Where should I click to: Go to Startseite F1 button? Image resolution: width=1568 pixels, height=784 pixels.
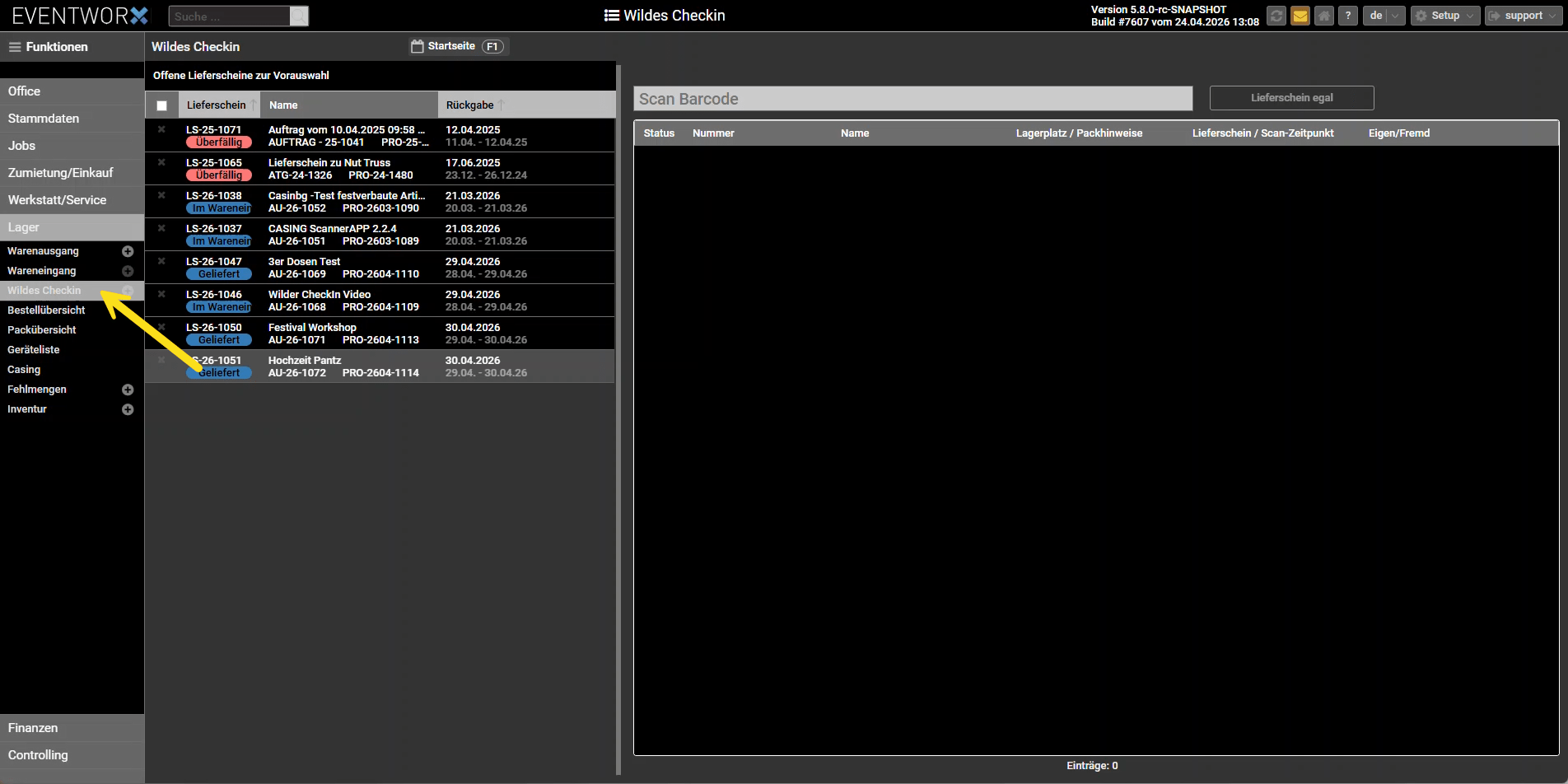tap(459, 47)
